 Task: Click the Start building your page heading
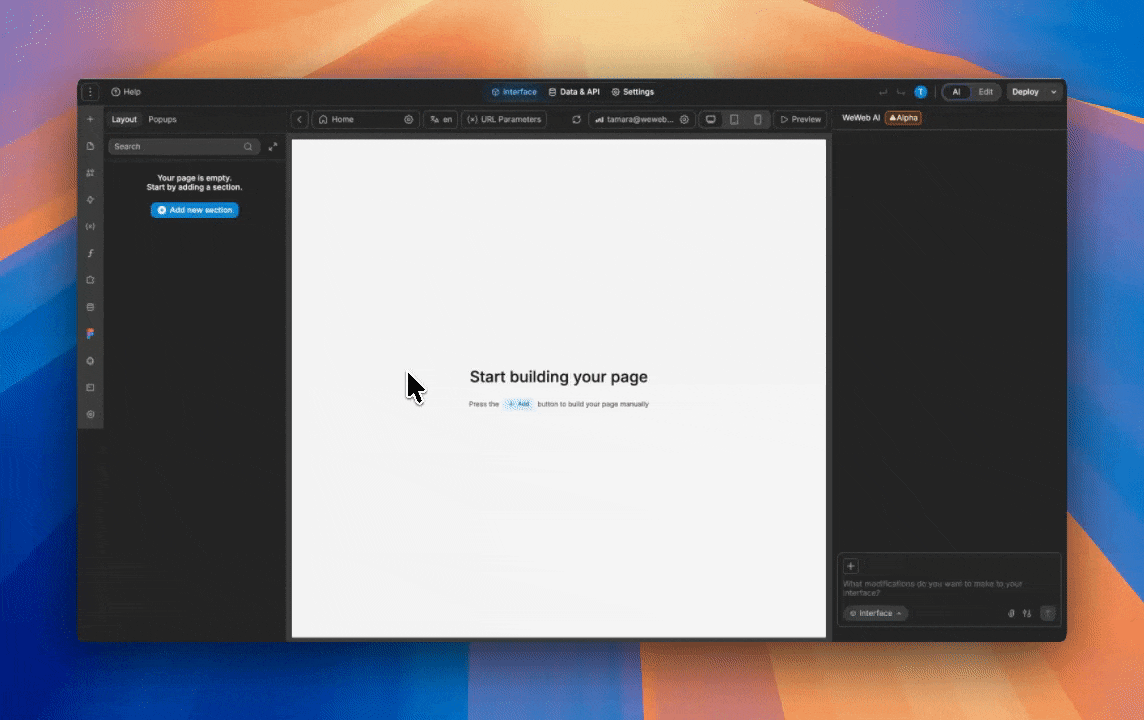point(559,377)
